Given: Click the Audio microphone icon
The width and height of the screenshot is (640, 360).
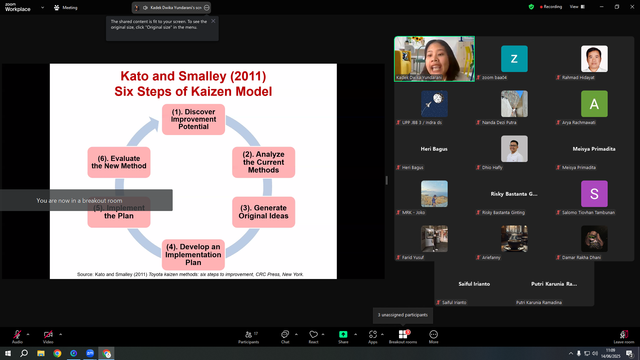Looking at the screenshot, I should tap(17, 334).
